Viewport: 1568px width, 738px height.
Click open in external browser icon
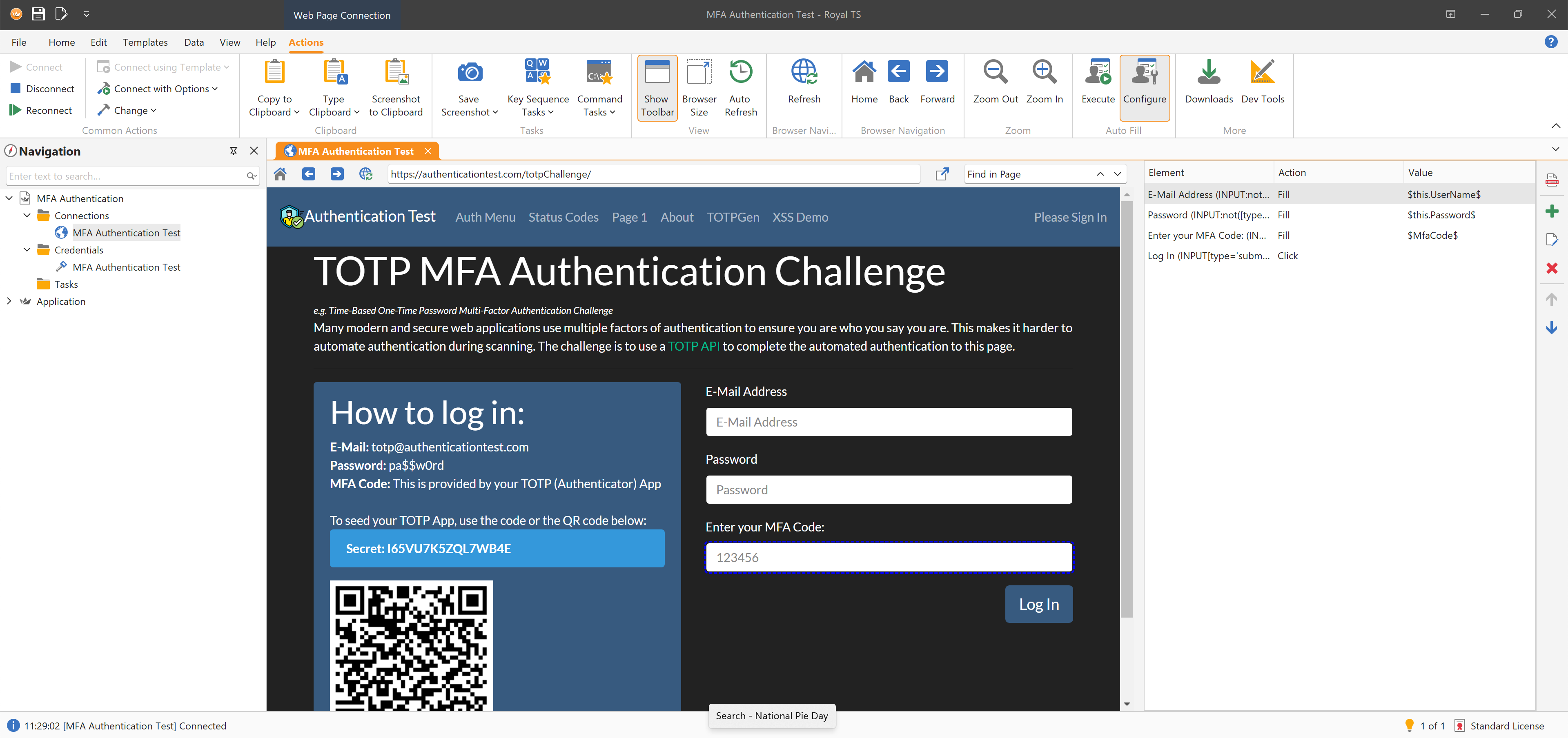click(942, 174)
